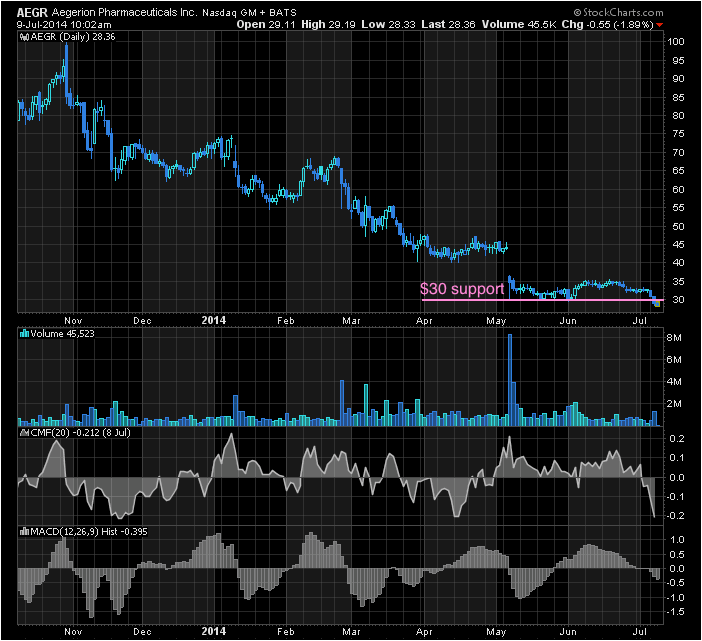Click the 8M volume axis label
This screenshot has width=702, height=641.
tap(674, 338)
